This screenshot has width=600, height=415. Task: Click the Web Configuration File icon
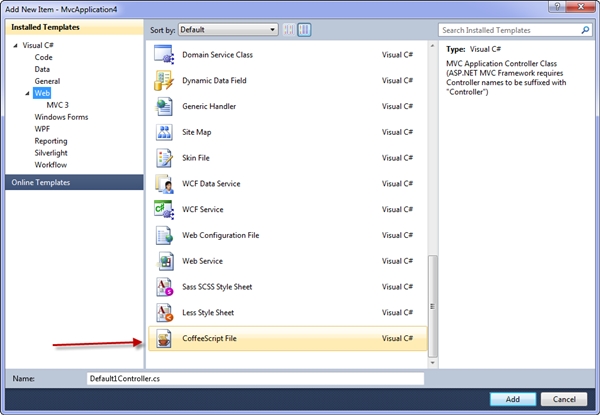tap(164, 235)
